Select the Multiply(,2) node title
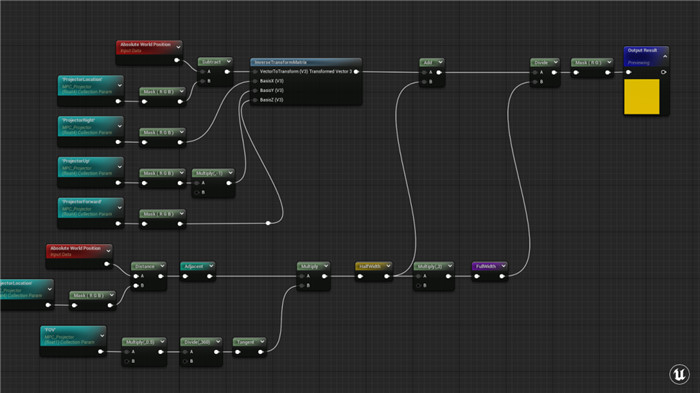Image resolution: width=700 pixels, height=393 pixels. [429, 267]
